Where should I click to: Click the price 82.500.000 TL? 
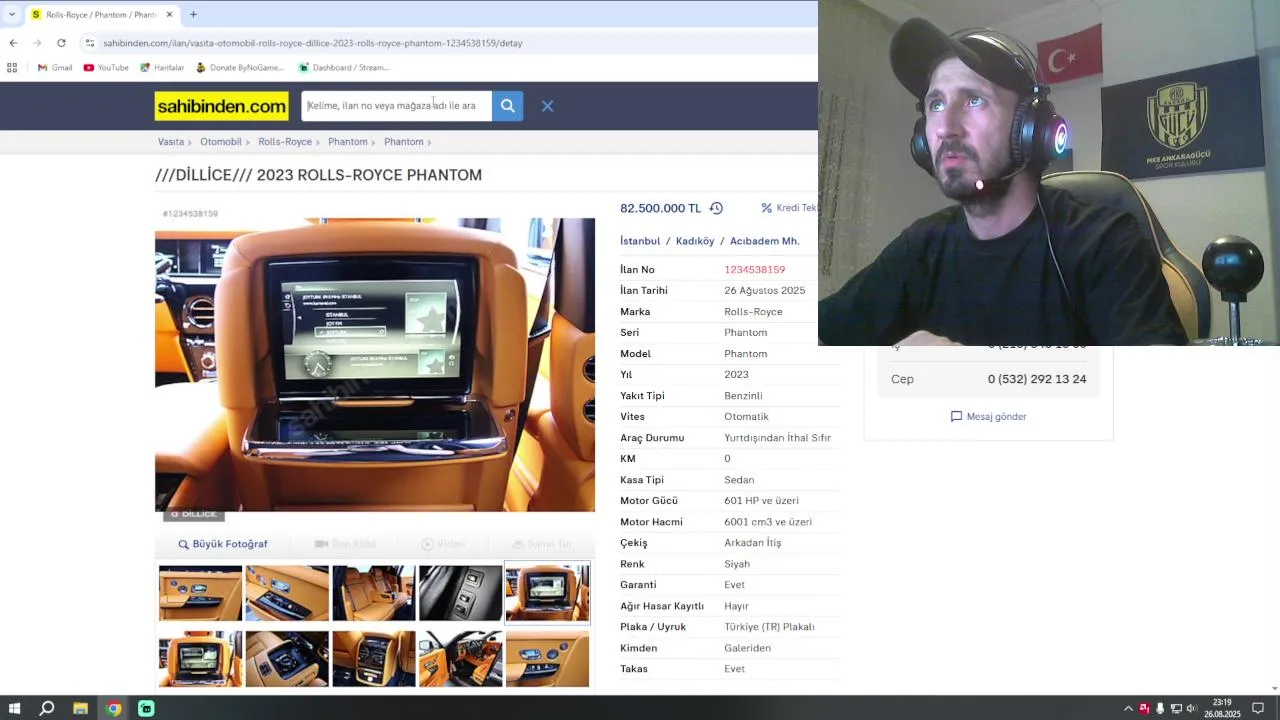pyautogui.click(x=660, y=208)
